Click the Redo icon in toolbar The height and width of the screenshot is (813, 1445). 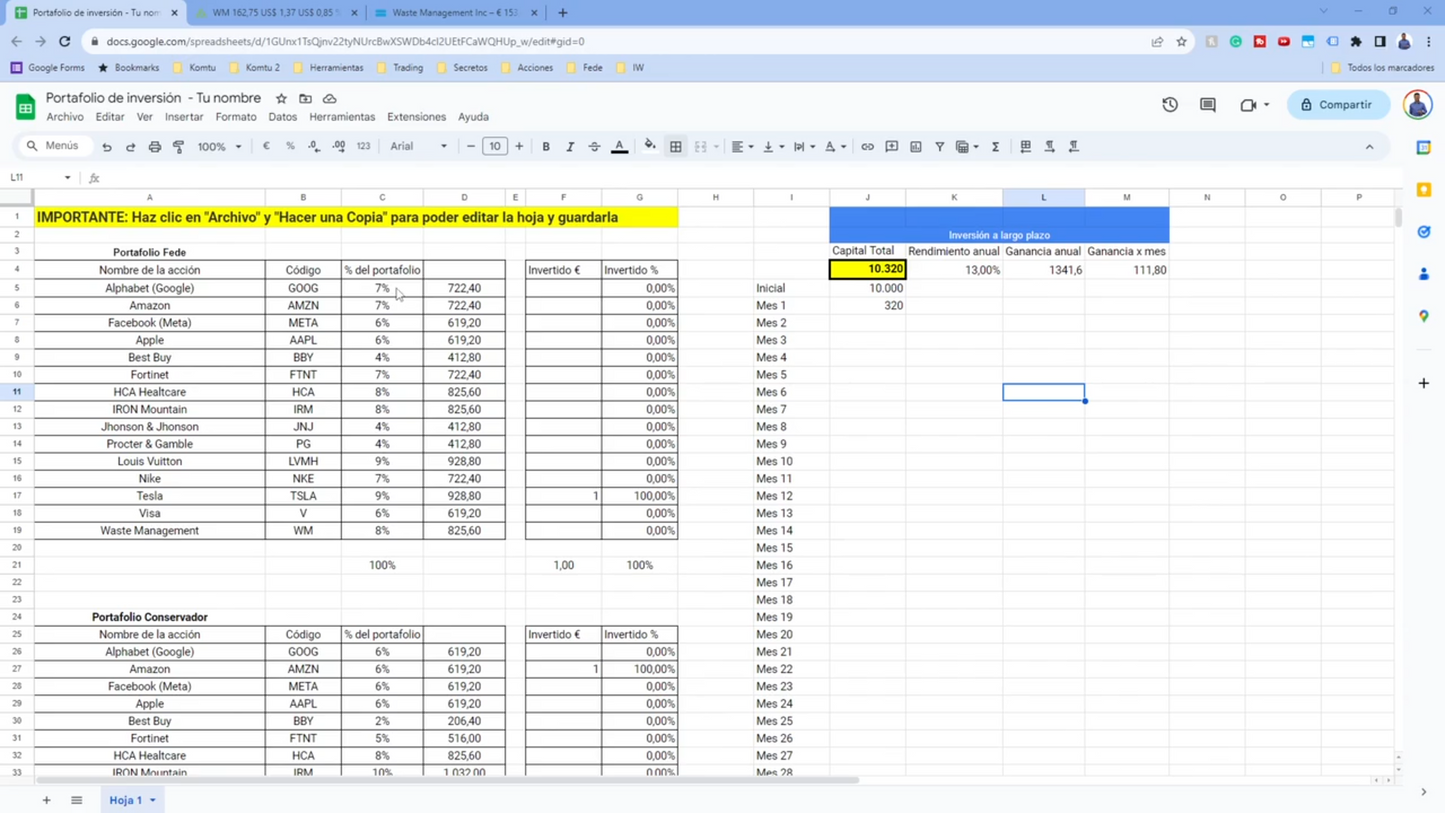click(x=131, y=147)
